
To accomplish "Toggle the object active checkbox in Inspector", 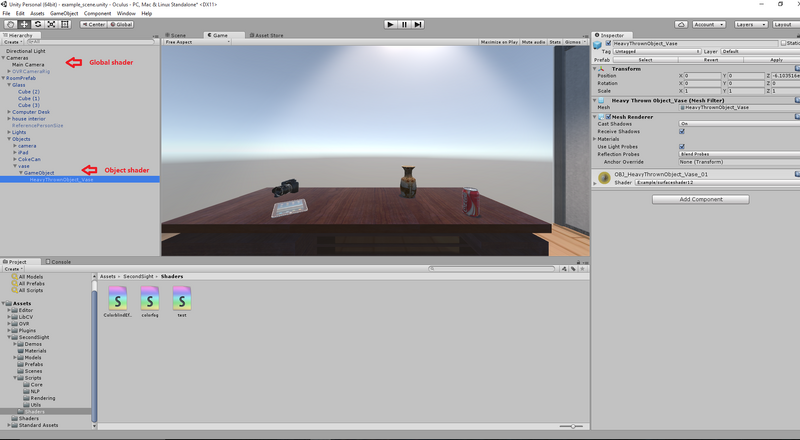I will [x=608, y=43].
